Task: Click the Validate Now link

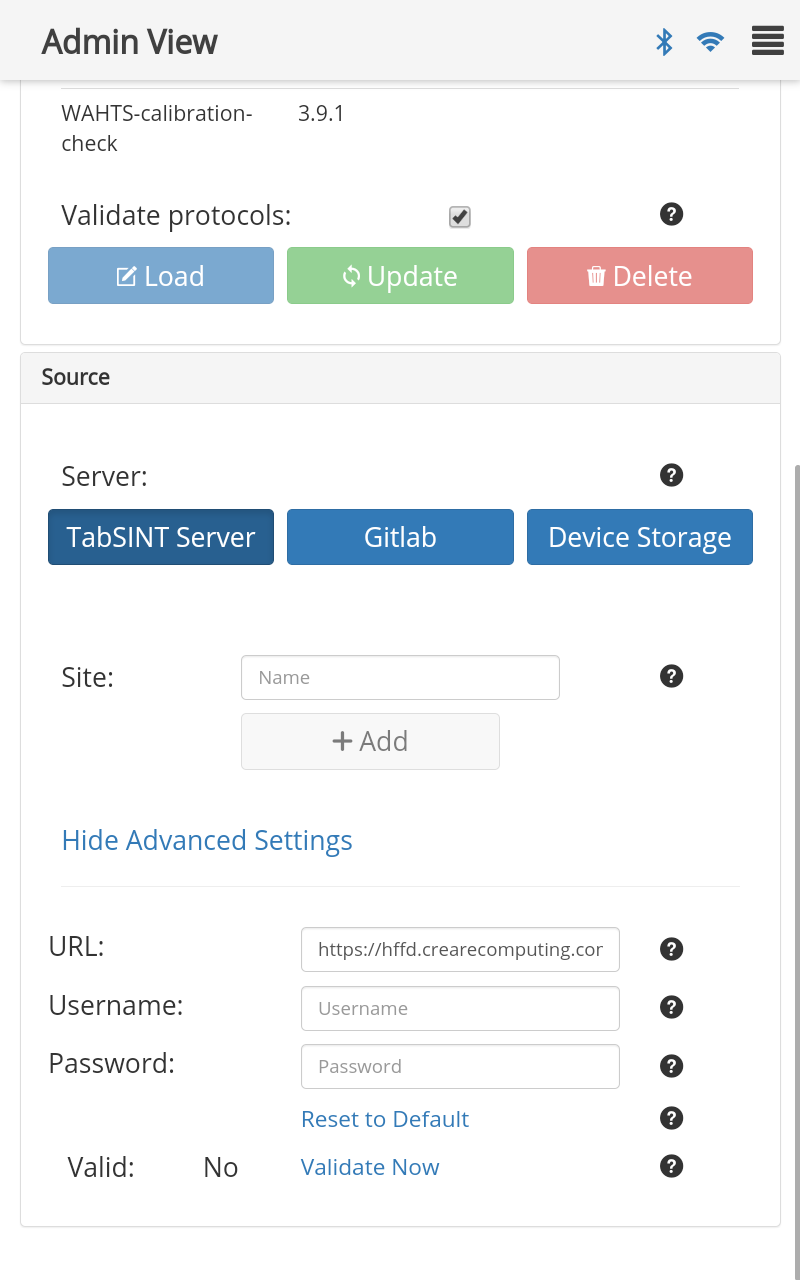Action: click(370, 1167)
